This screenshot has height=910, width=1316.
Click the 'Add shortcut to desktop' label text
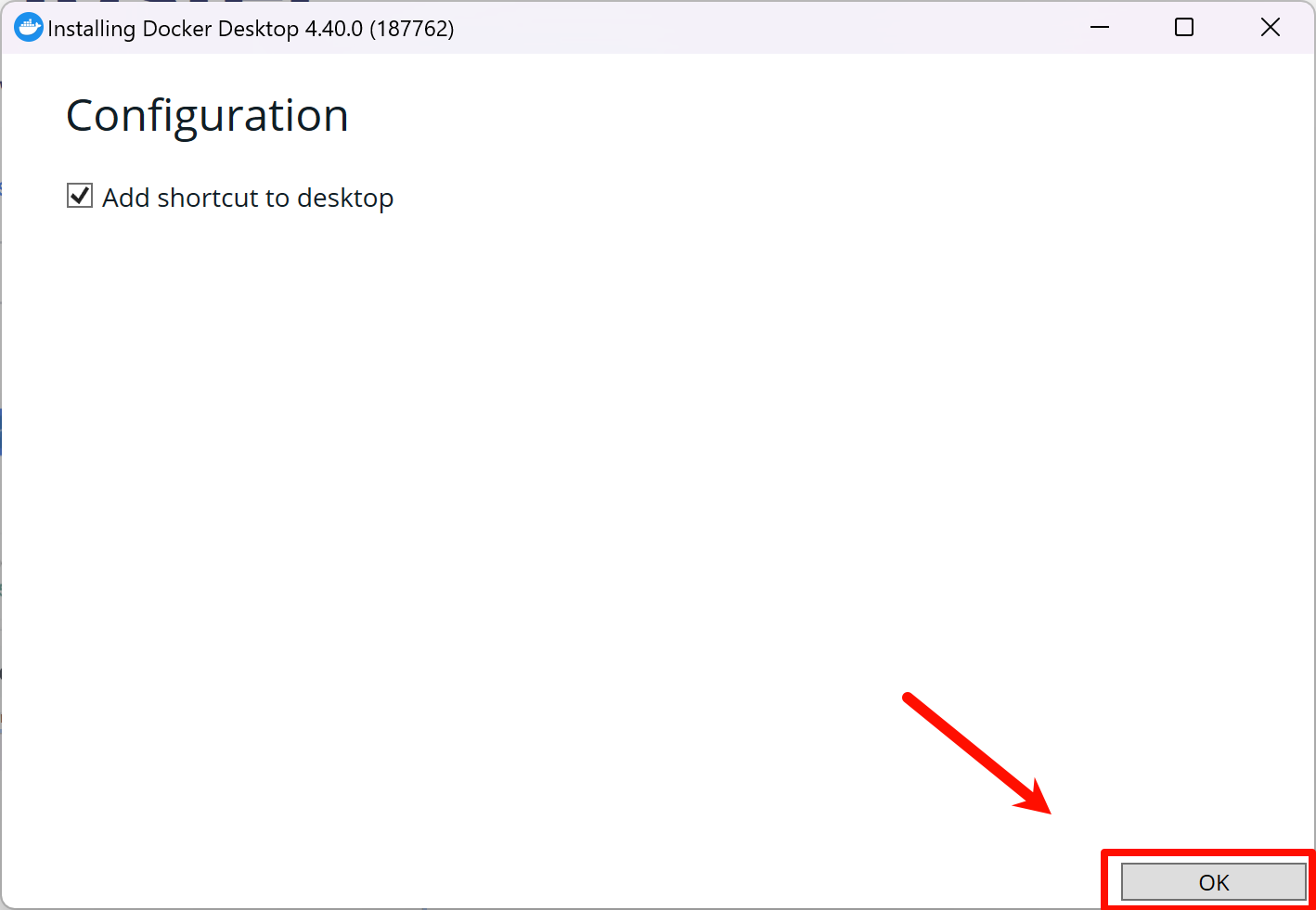coord(247,198)
